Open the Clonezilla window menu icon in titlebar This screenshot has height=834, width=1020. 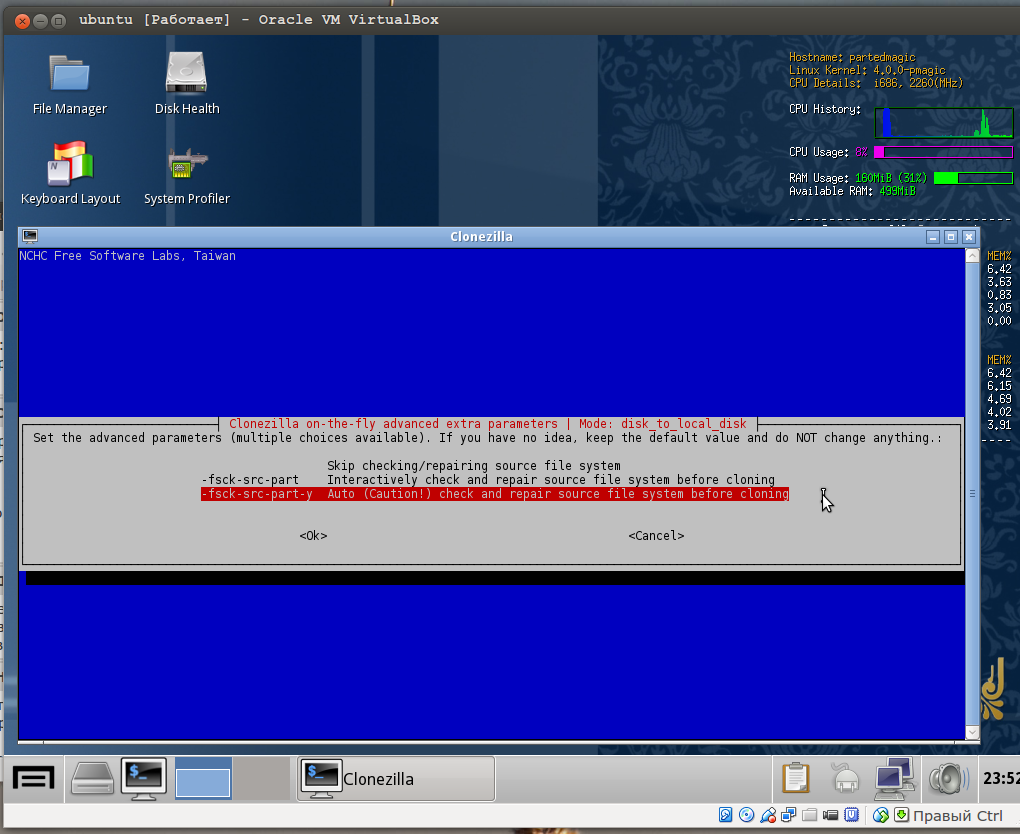[30, 237]
